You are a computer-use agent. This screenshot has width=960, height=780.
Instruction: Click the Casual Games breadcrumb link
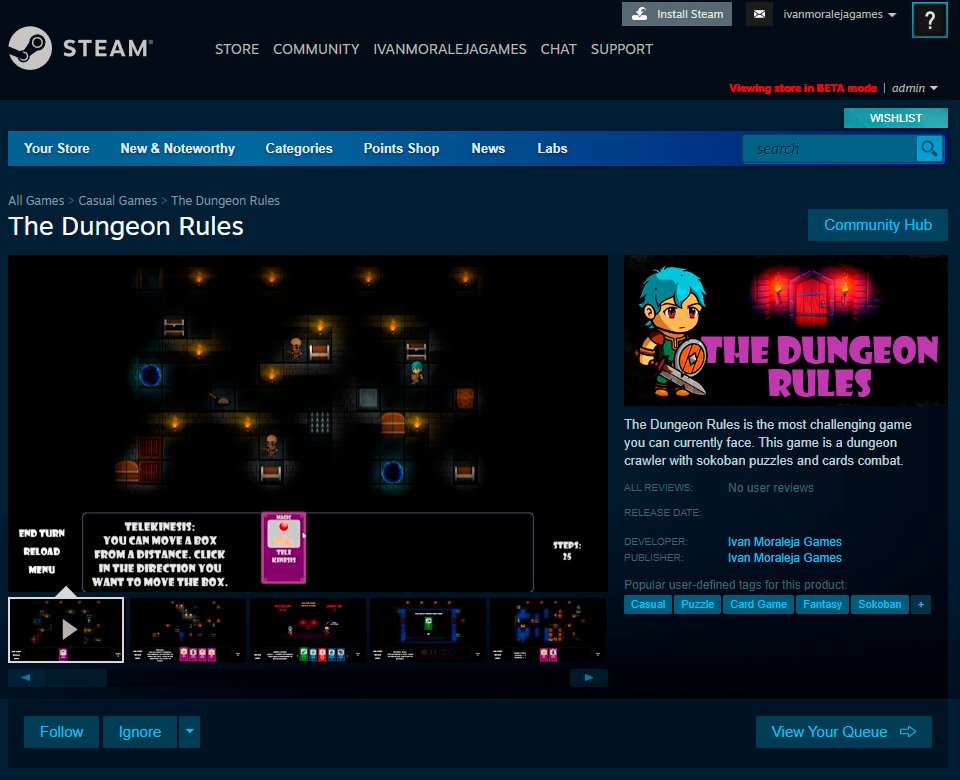click(x=118, y=200)
